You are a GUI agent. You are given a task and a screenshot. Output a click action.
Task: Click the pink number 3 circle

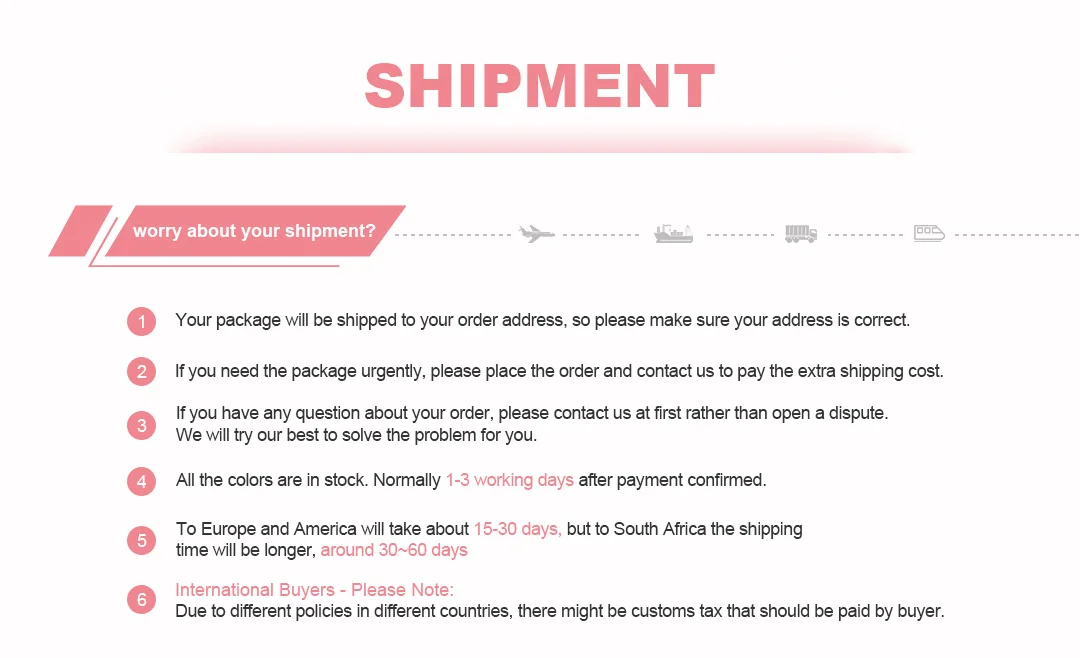[141, 425]
